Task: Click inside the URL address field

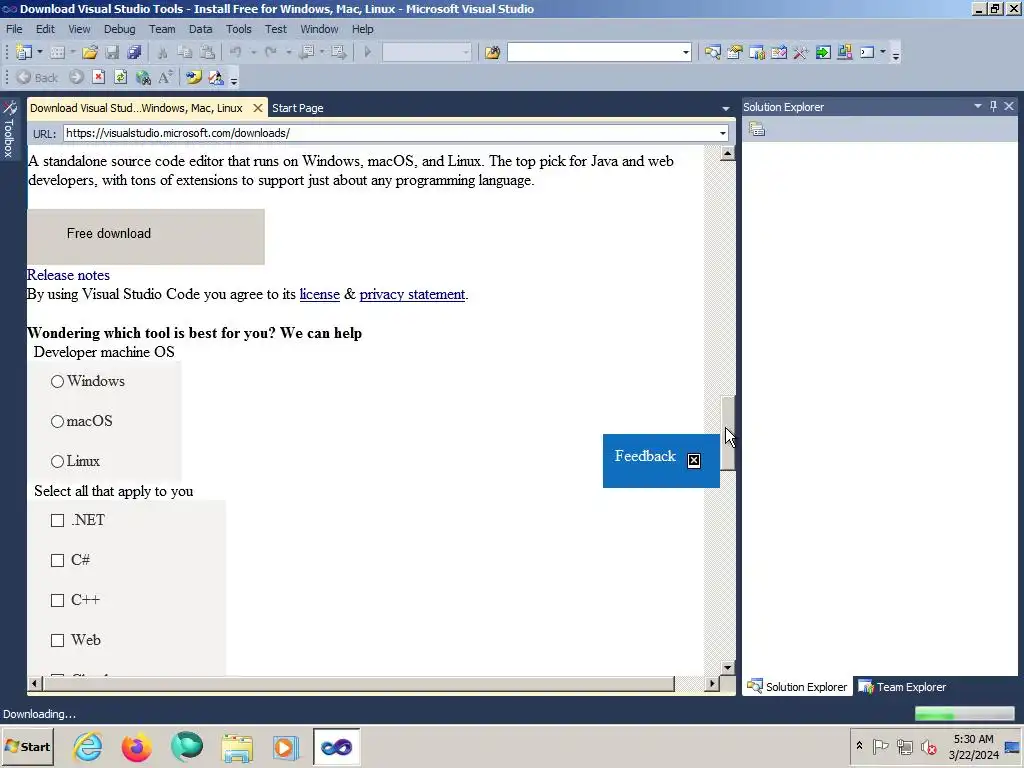Action: point(390,133)
